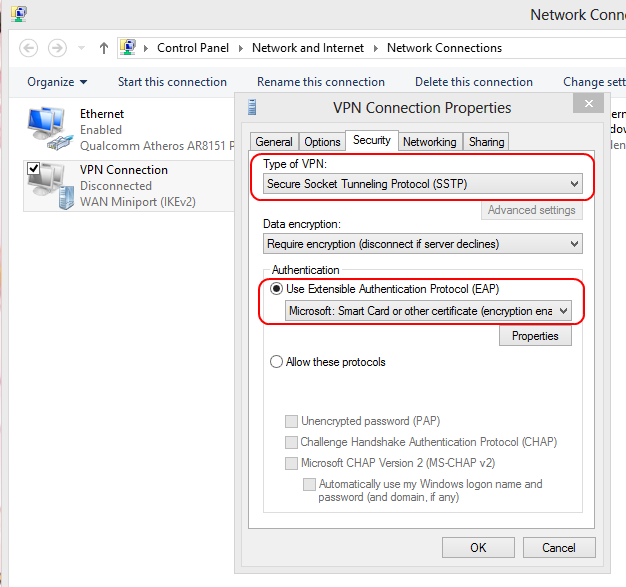This screenshot has height=587, width=626.
Task: Select Allow these protocols radio button
Action: pos(277,362)
